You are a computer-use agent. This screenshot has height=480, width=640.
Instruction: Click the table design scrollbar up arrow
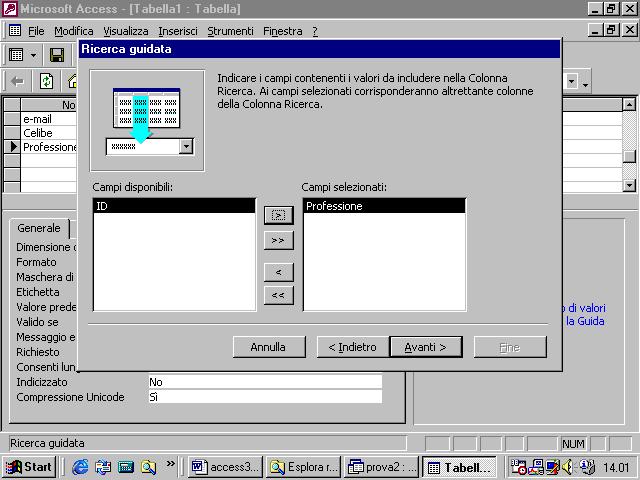629,104
